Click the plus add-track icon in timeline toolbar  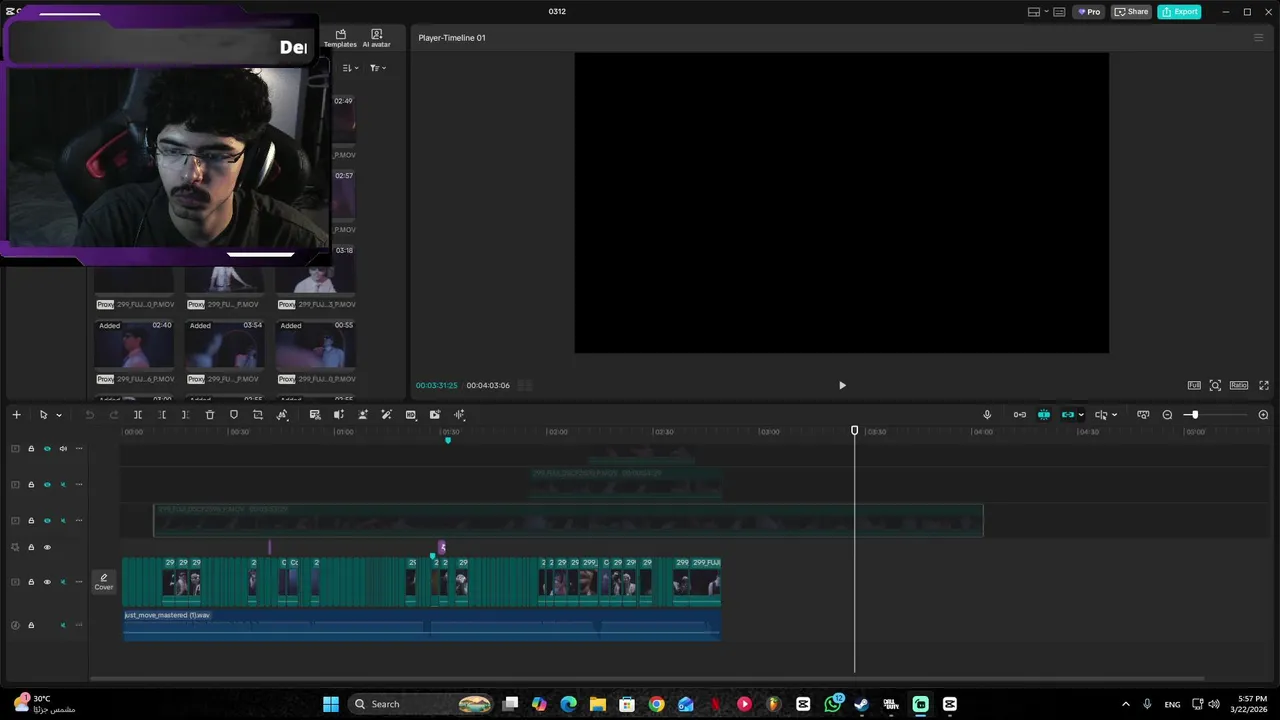[16, 415]
